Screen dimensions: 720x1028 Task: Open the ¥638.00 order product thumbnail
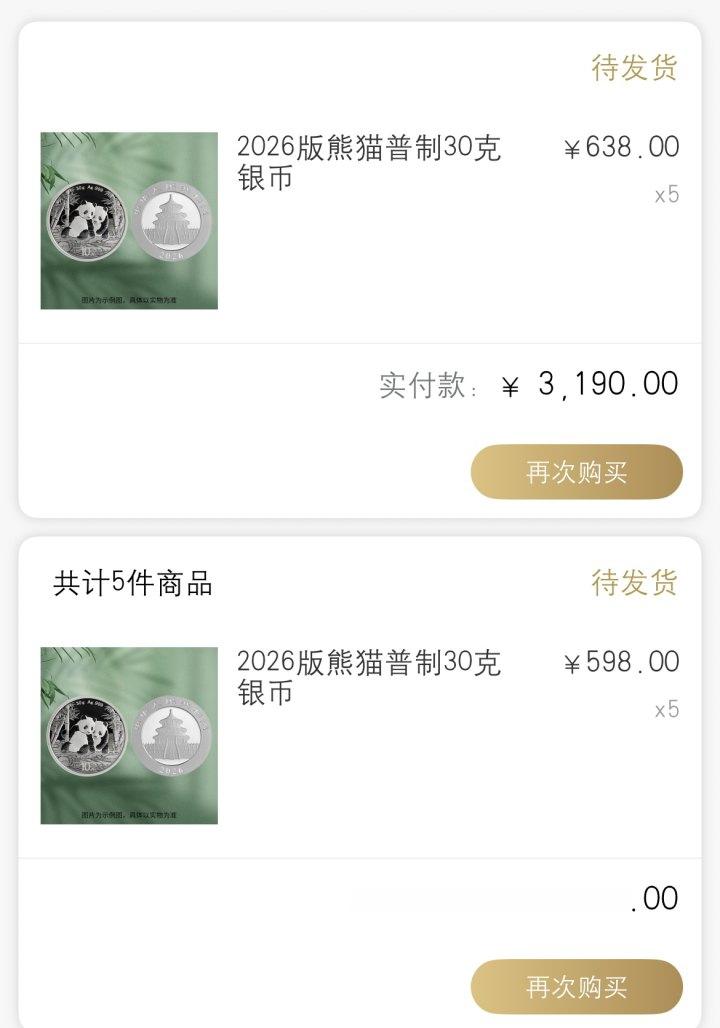click(x=129, y=221)
